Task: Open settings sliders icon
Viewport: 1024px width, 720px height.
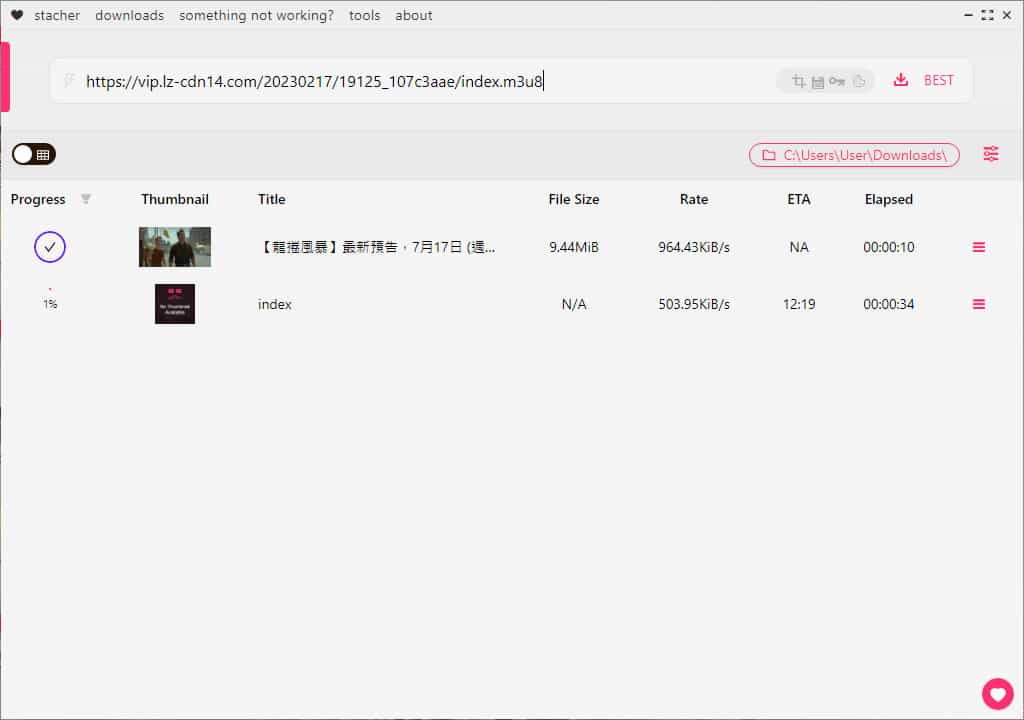Action: (990, 154)
